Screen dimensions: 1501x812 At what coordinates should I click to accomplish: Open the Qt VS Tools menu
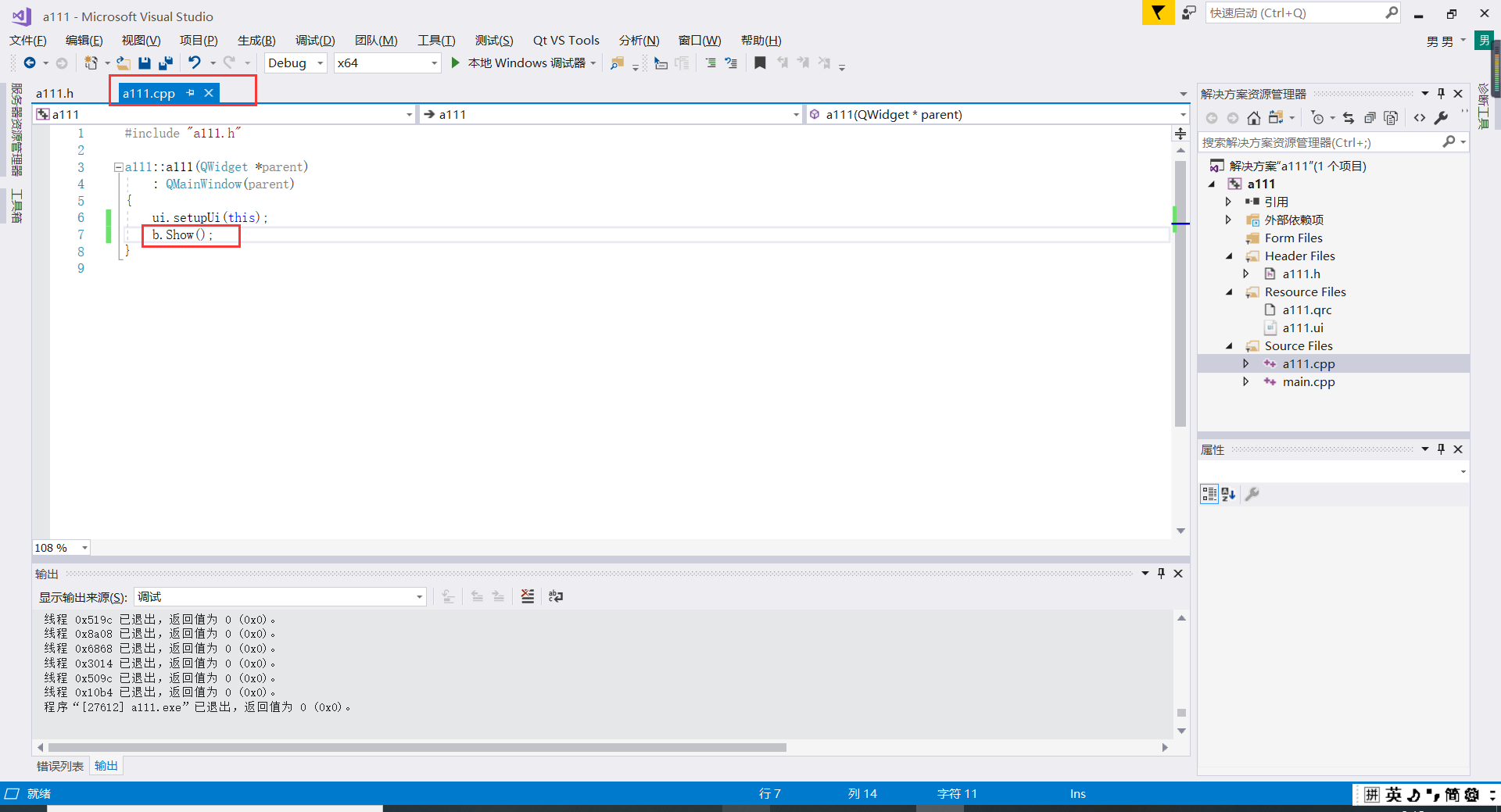pyautogui.click(x=565, y=40)
